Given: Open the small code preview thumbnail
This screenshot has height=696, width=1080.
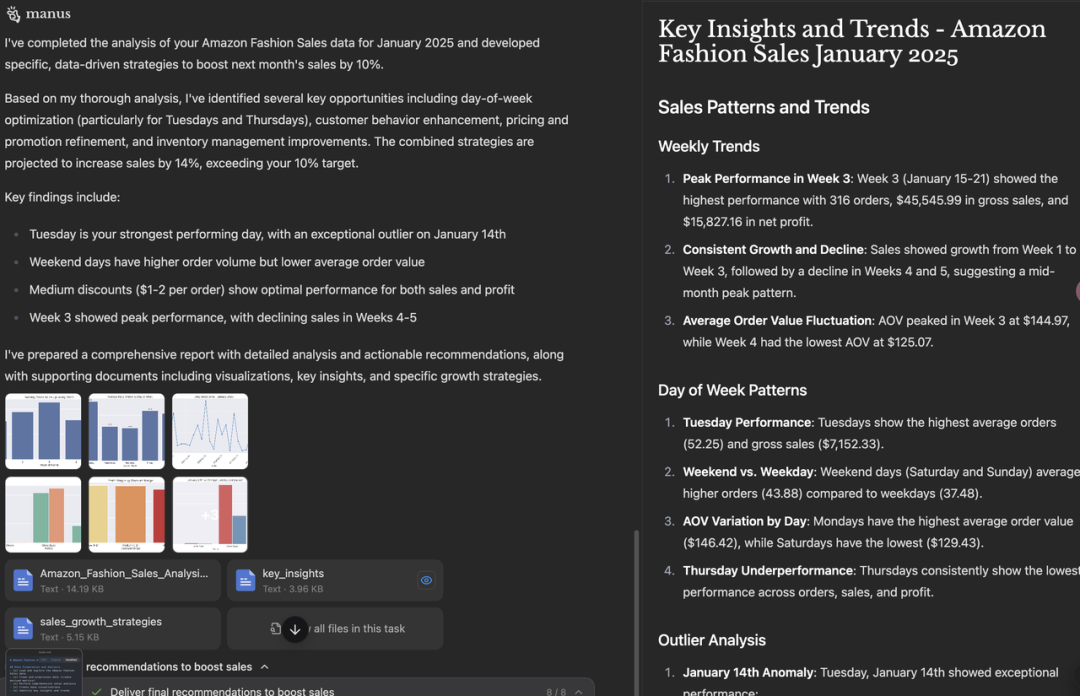Looking at the screenshot, I should (x=43, y=671).
